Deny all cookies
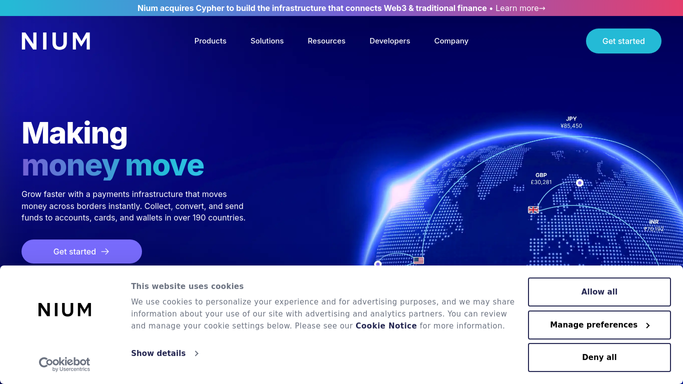Screen dimensions: 683x384 coord(599,357)
